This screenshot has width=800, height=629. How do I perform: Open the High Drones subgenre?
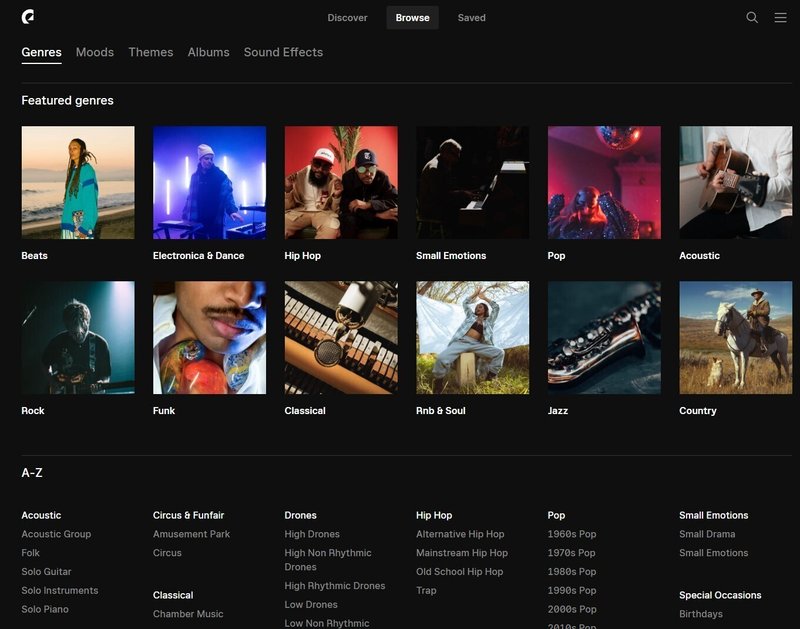pos(312,534)
